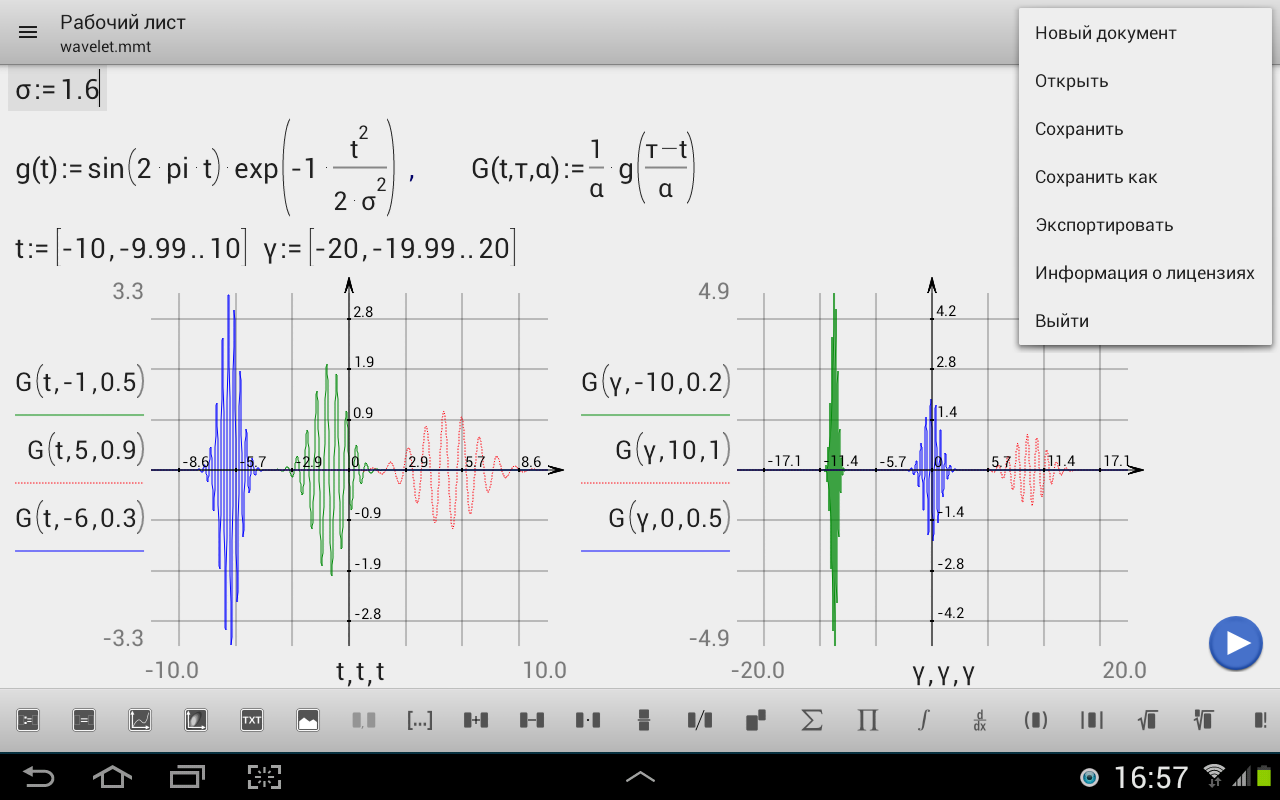Insert the factorial operator
This screenshot has width=1280, height=800.
[x=1260, y=719]
